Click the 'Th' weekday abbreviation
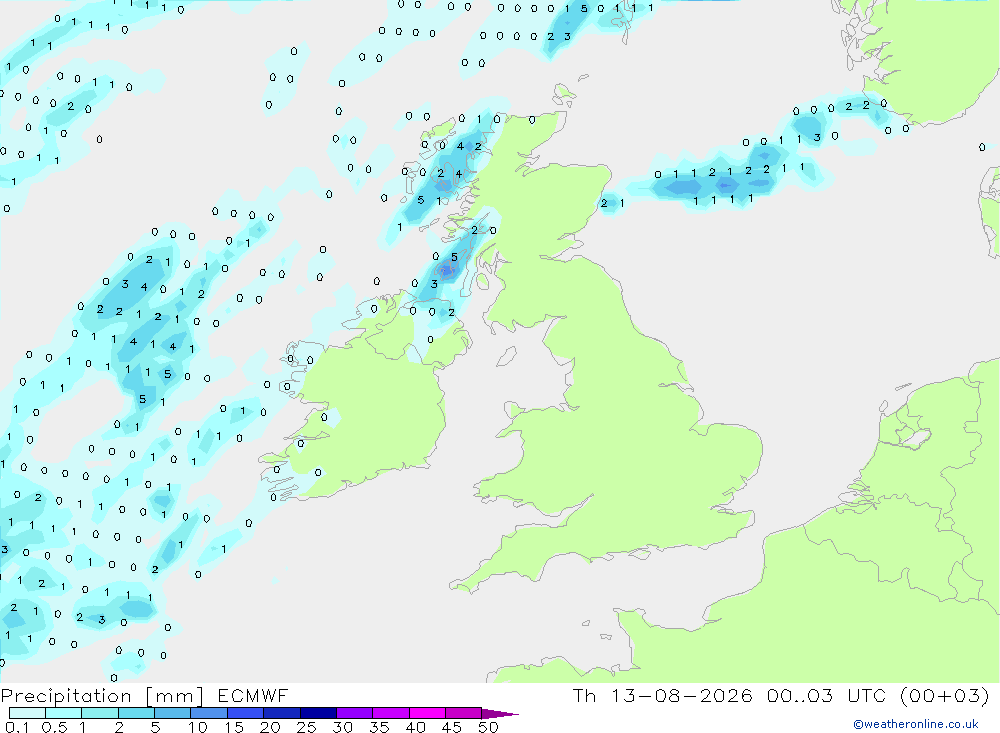 584,695
